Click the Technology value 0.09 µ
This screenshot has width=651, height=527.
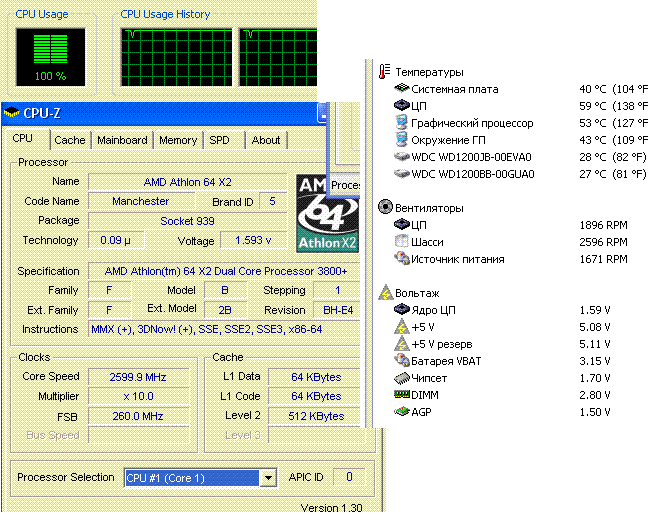tap(116, 240)
